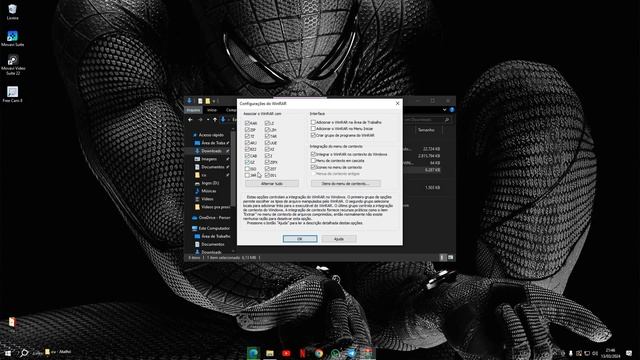Click the Alternar tudo button
The height and width of the screenshot is (360, 640).
[272, 184]
